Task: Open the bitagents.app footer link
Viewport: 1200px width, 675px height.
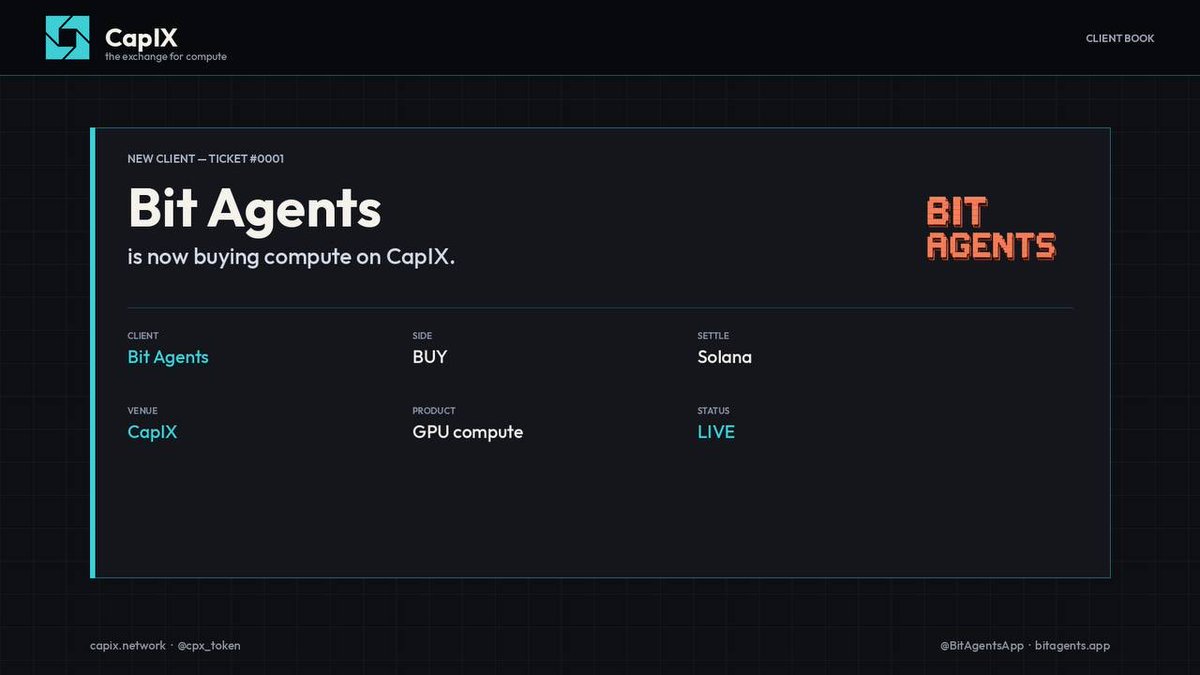Action: [1072, 646]
